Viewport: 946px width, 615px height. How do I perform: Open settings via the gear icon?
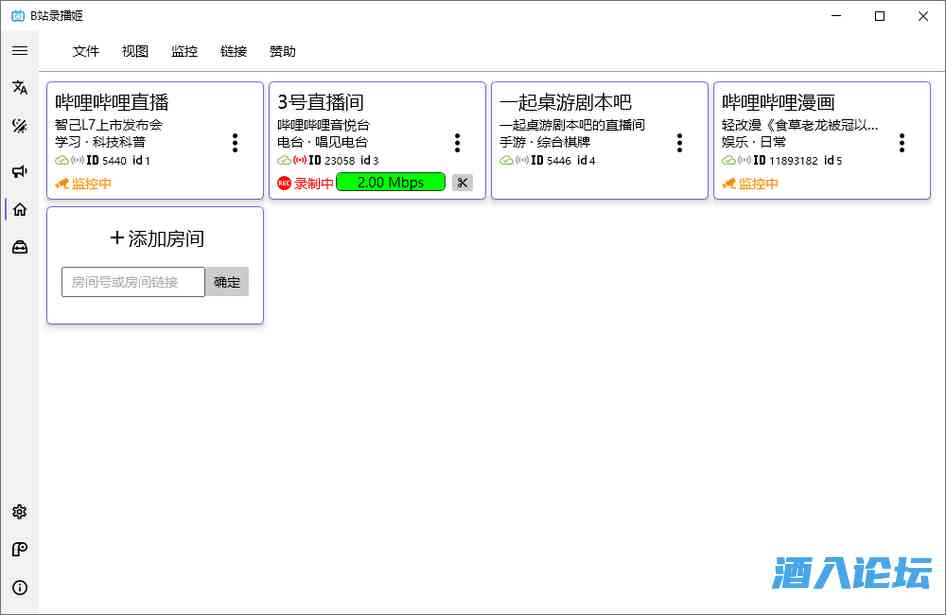[x=19, y=512]
